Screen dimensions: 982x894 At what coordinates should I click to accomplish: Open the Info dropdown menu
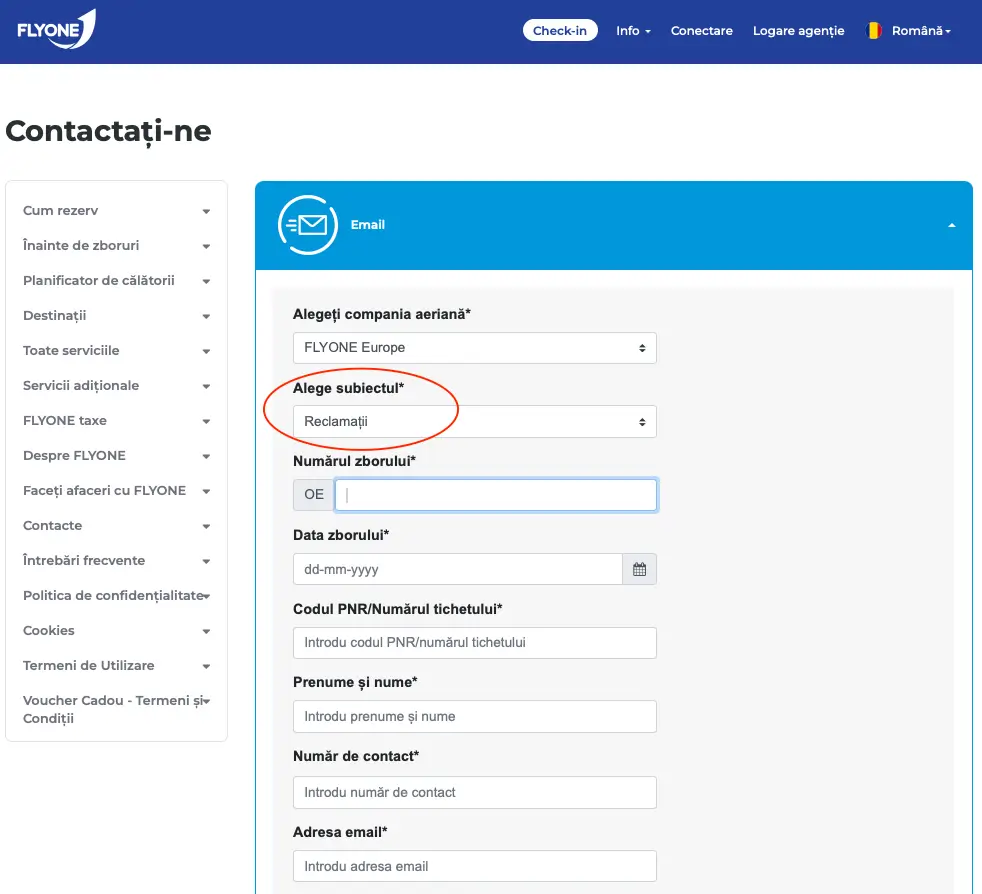pyautogui.click(x=633, y=31)
